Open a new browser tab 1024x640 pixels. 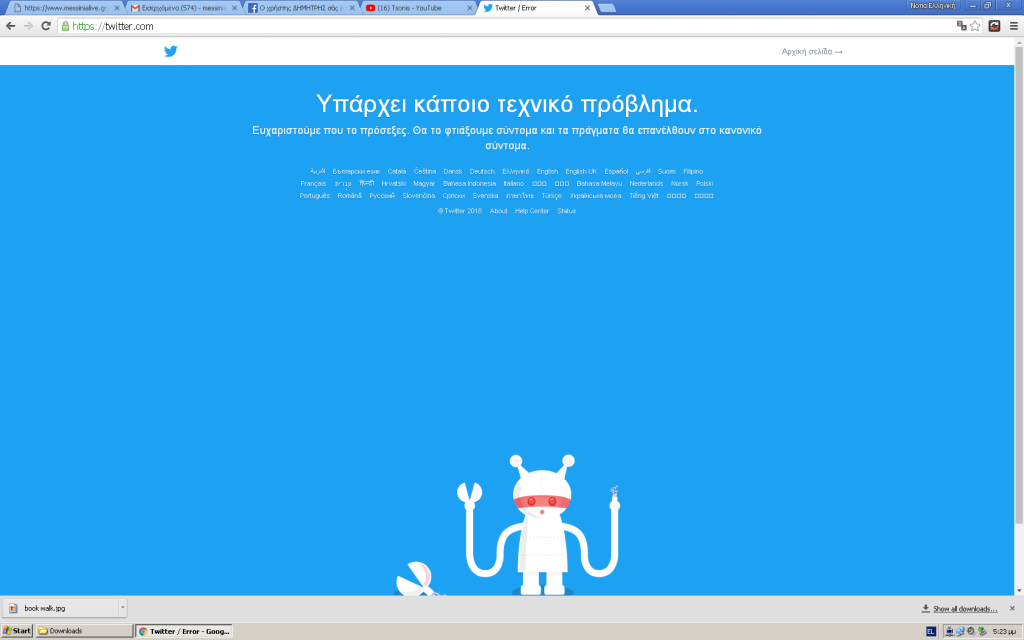(x=607, y=8)
